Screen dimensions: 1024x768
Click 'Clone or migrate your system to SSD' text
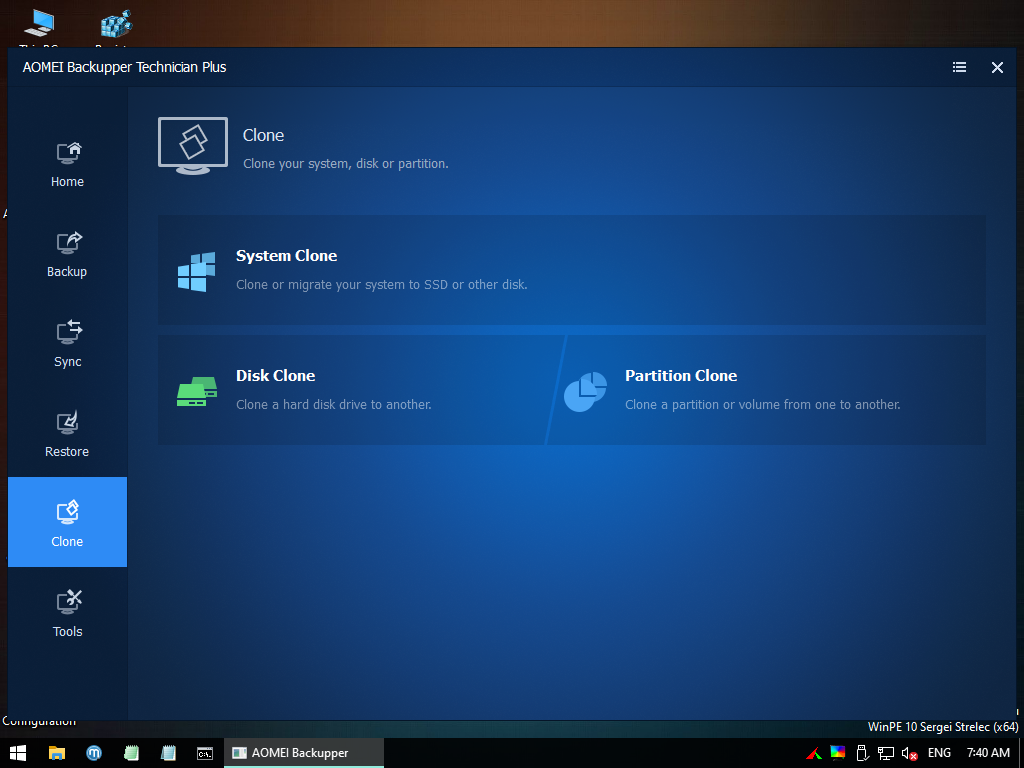tap(381, 285)
